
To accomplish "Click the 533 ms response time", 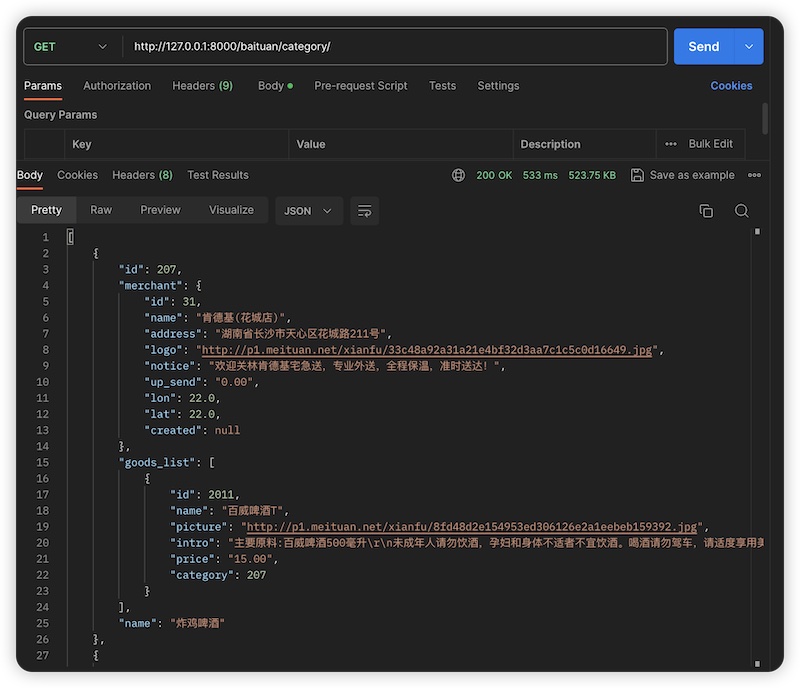I will click(x=540, y=175).
